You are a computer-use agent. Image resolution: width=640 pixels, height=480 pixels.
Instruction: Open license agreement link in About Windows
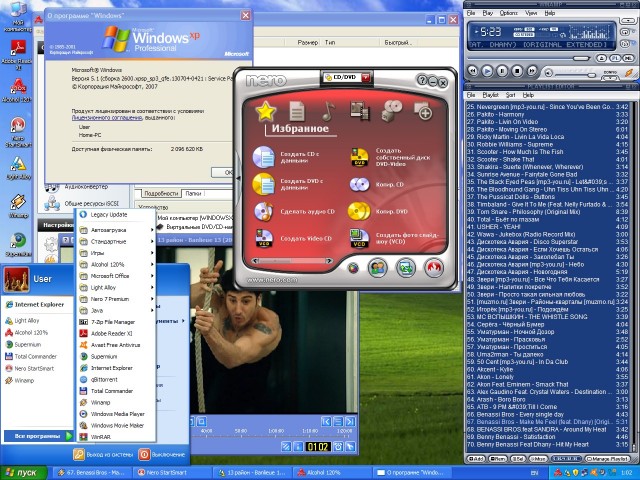click(107, 118)
